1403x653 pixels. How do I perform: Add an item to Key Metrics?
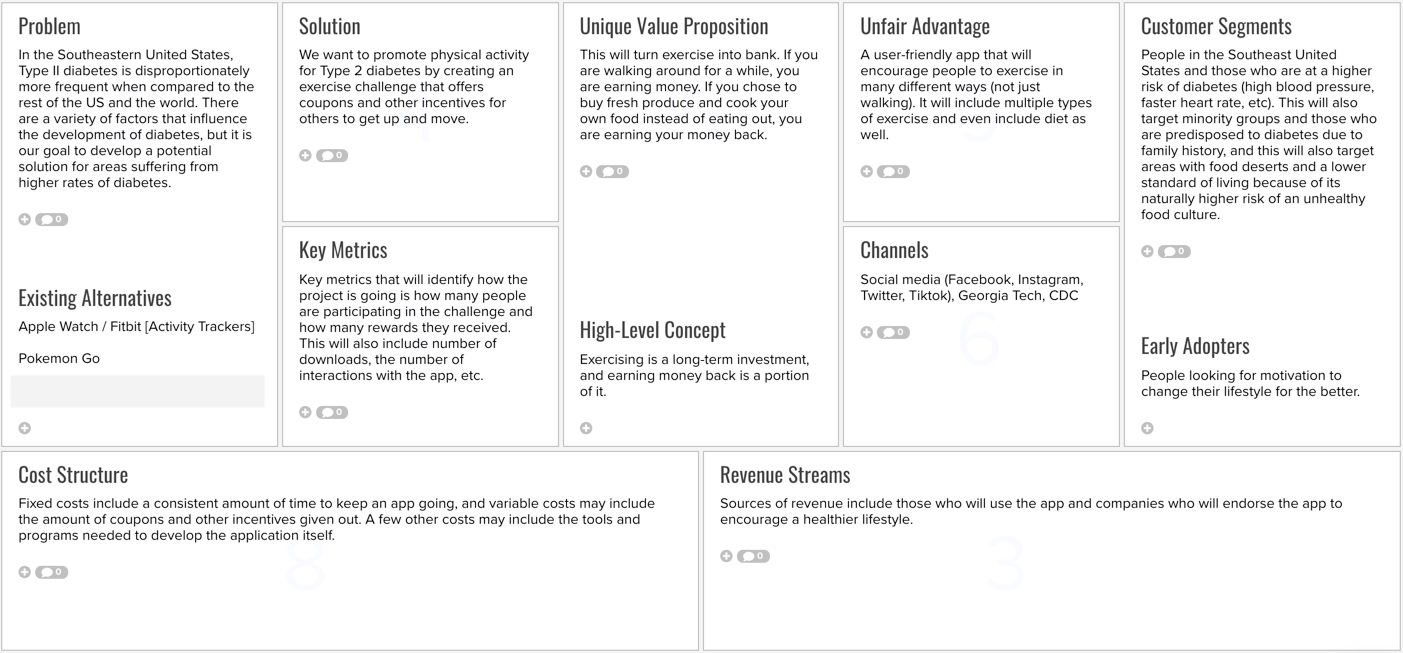(305, 411)
